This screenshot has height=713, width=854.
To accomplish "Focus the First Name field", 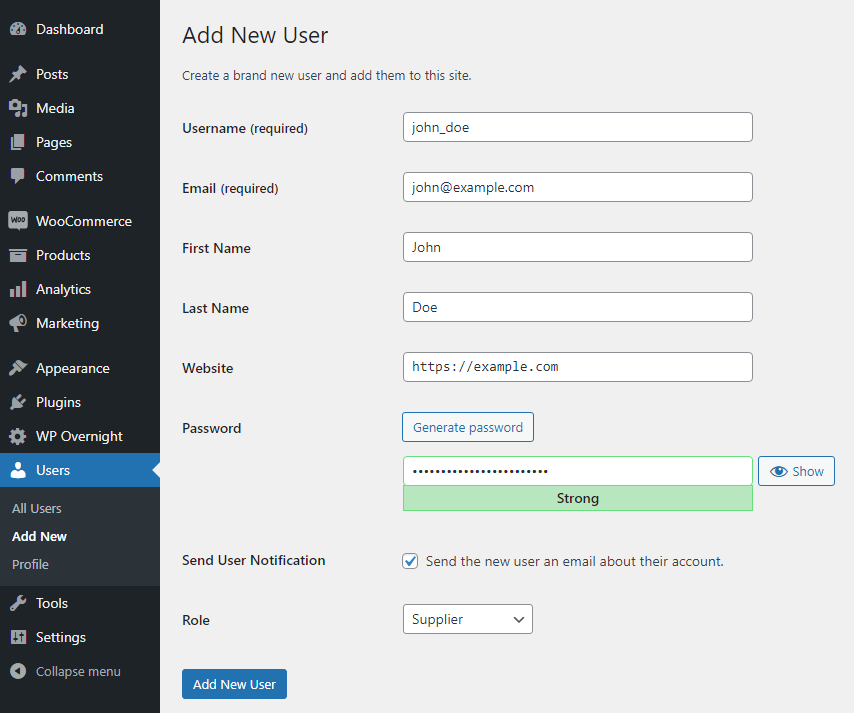I will (x=578, y=247).
